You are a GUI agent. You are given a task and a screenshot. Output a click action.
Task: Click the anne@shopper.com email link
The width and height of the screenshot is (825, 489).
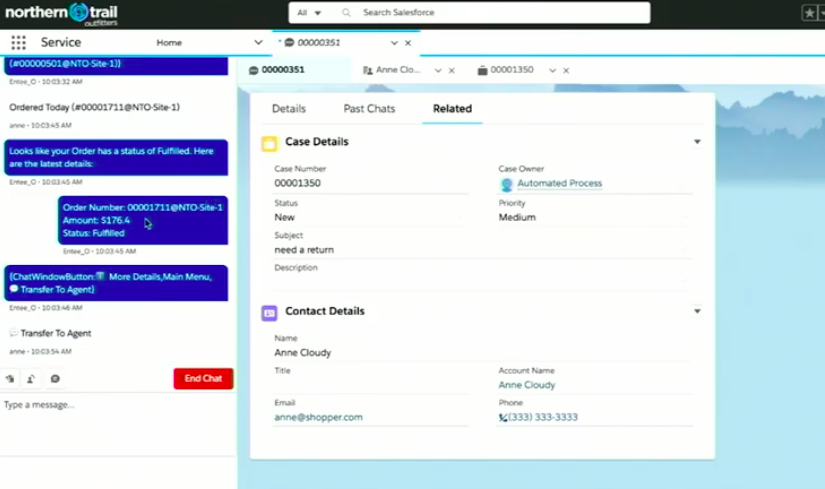click(318, 417)
